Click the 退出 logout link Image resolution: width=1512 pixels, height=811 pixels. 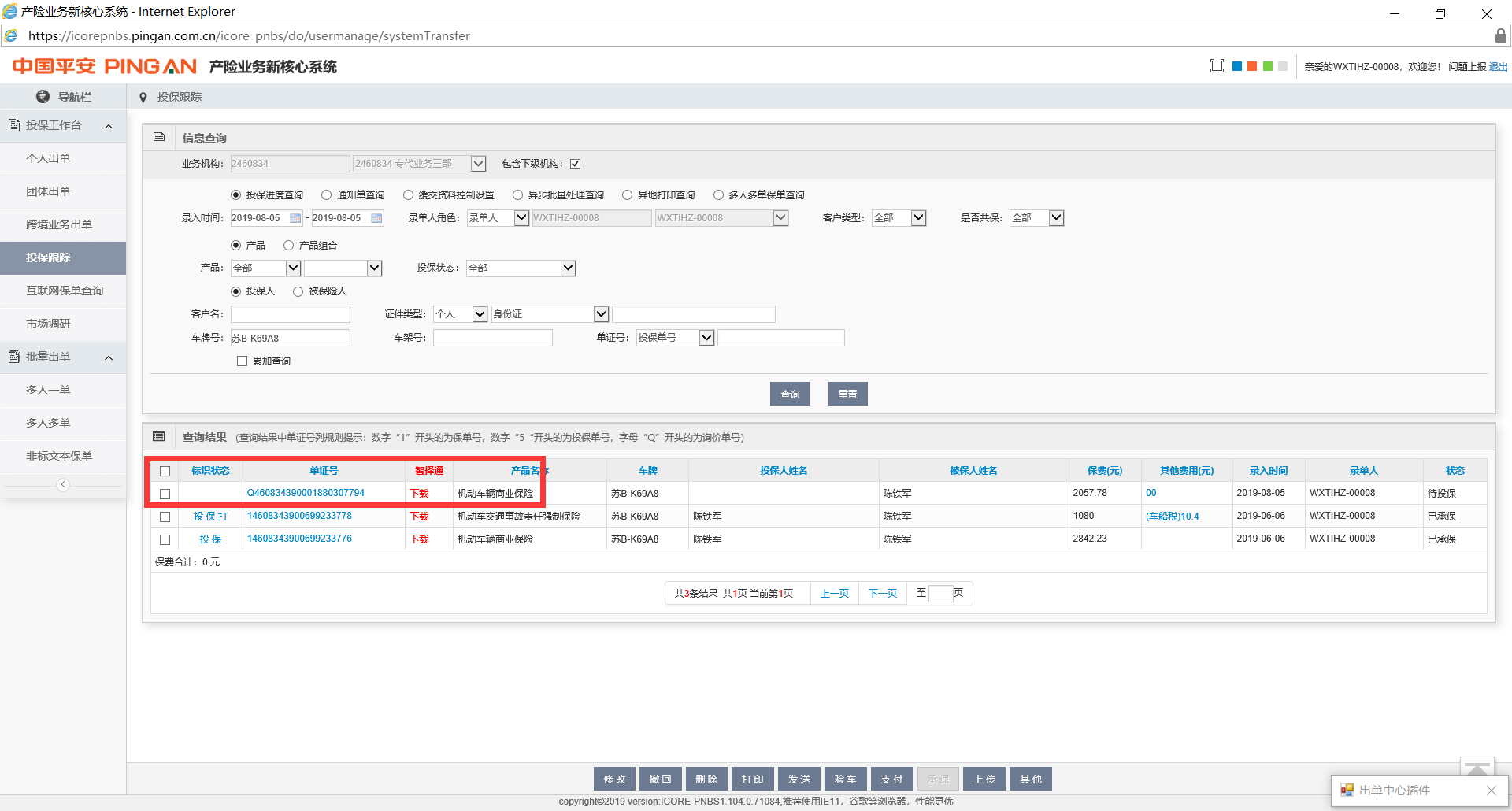[1498, 67]
